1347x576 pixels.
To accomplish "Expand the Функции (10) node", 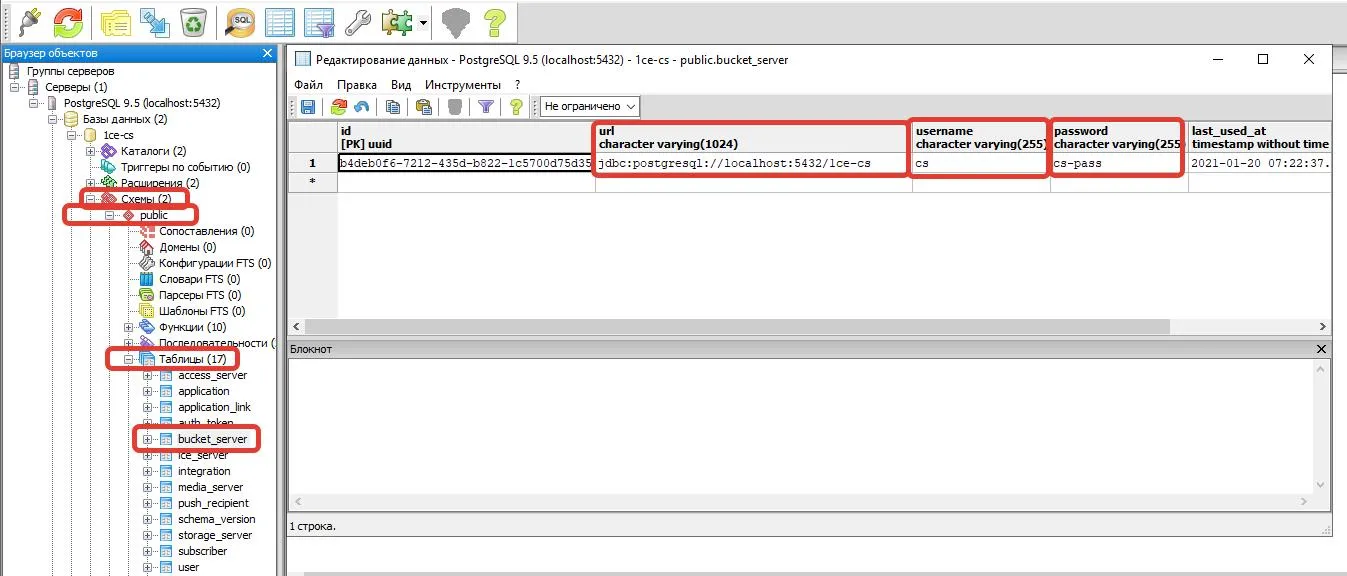I will [129, 327].
